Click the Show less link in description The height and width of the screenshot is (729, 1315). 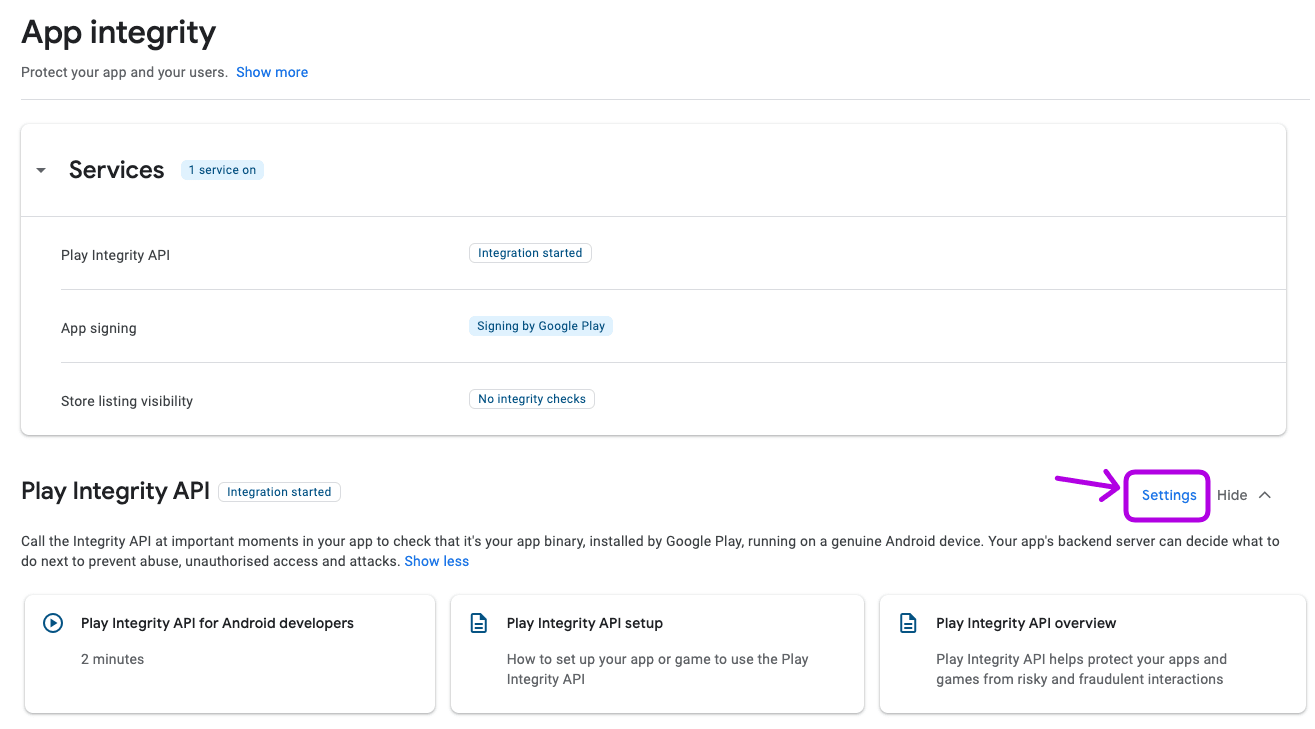tap(436, 561)
